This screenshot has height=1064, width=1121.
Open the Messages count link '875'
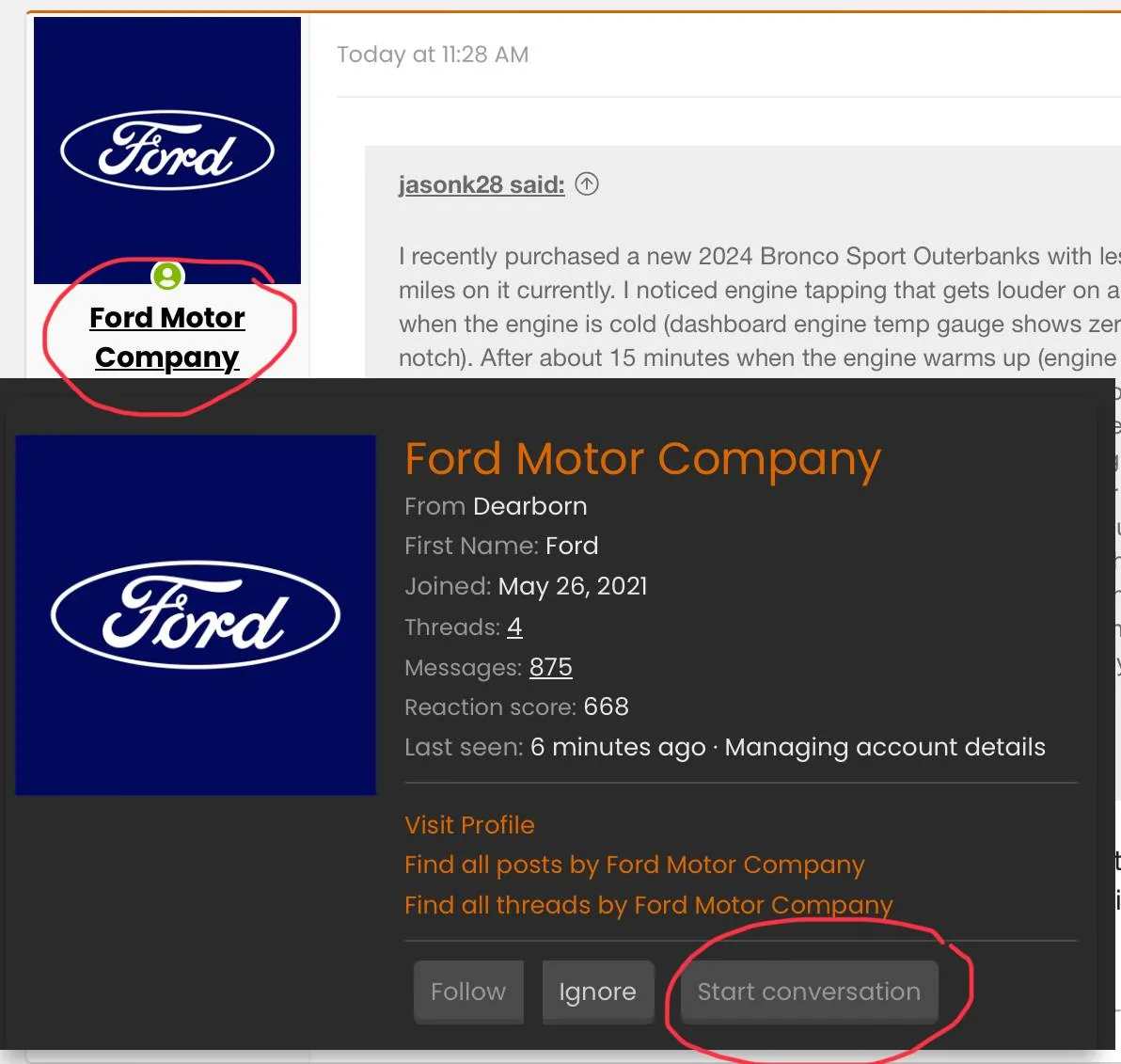(x=550, y=667)
